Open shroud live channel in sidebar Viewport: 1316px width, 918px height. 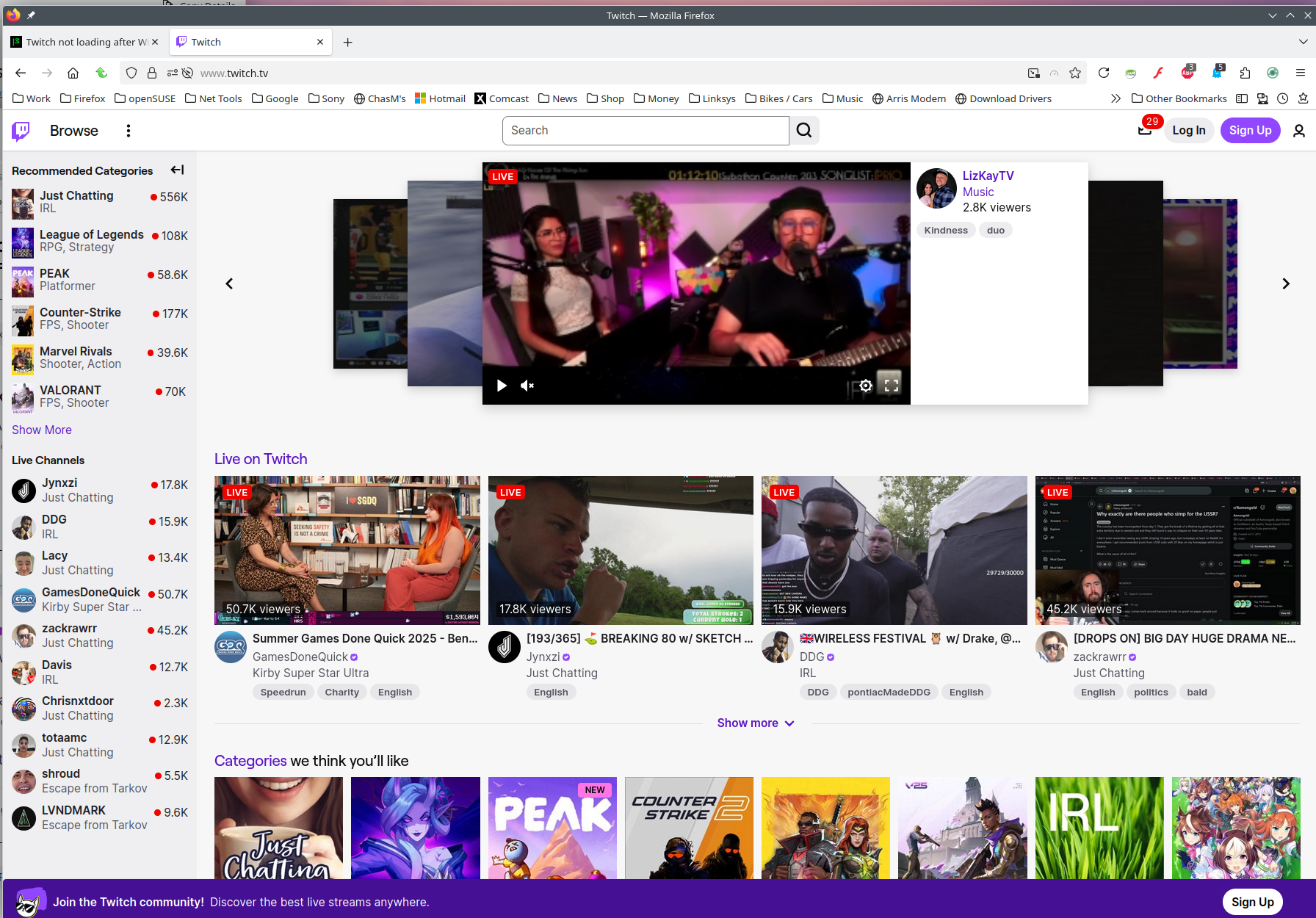click(100, 781)
